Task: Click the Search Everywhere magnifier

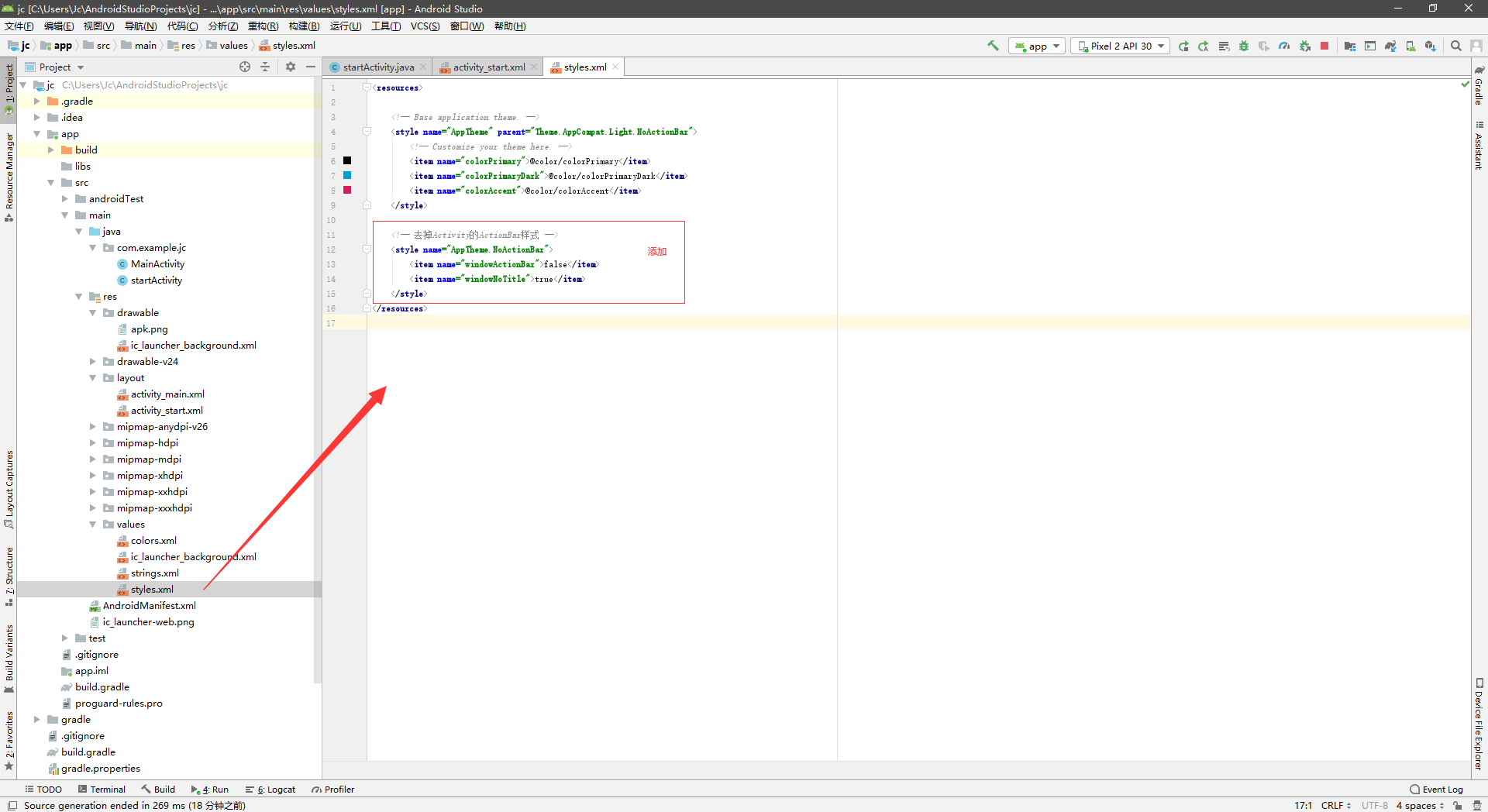Action: pyautogui.click(x=1456, y=46)
